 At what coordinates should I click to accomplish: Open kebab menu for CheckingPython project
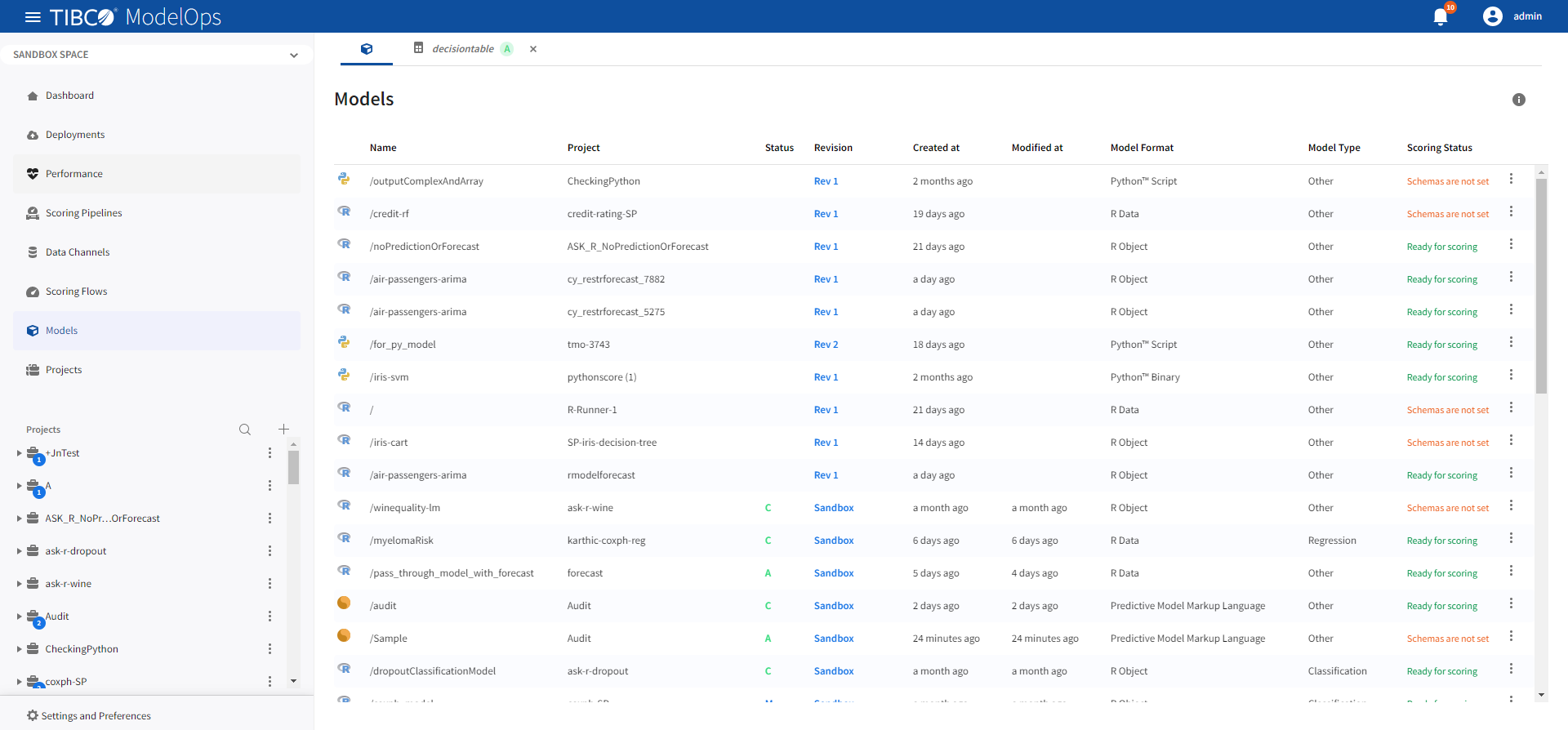click(269, 649)
